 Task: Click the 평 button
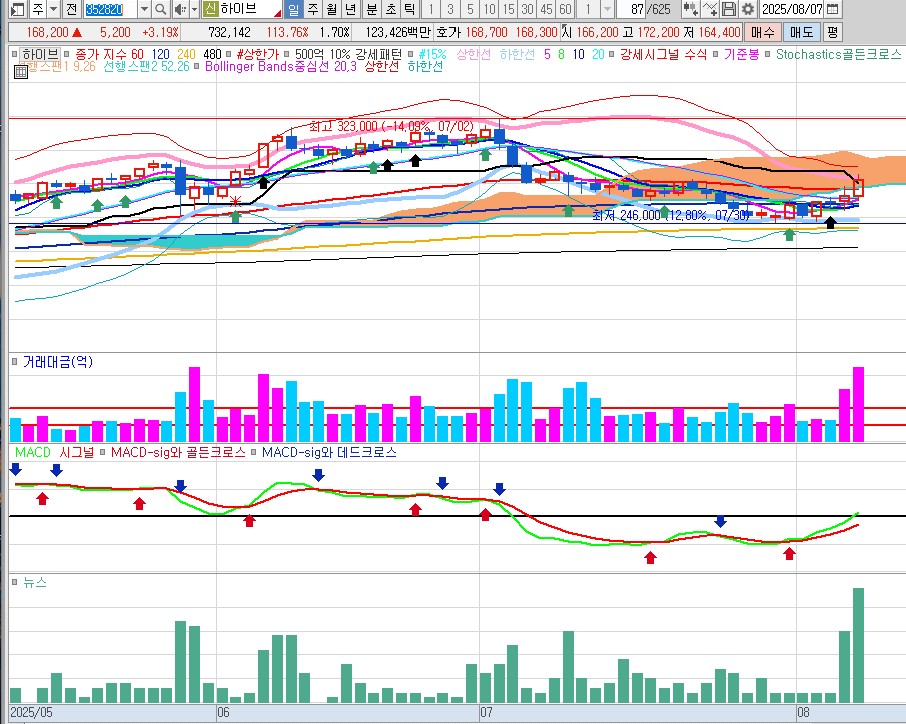(x=832, y=32)
